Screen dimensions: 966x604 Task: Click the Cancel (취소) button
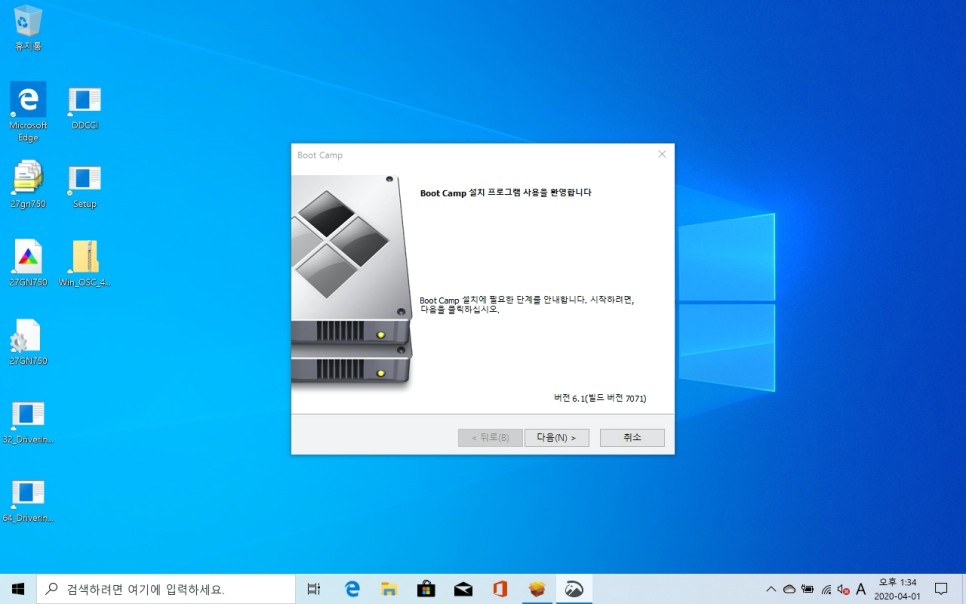(x=632, y=438)
